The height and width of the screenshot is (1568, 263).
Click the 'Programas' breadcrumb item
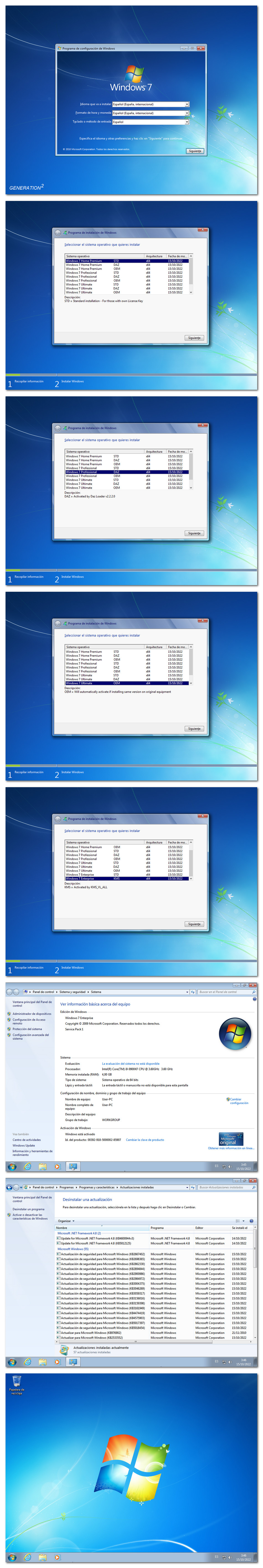67,1187
